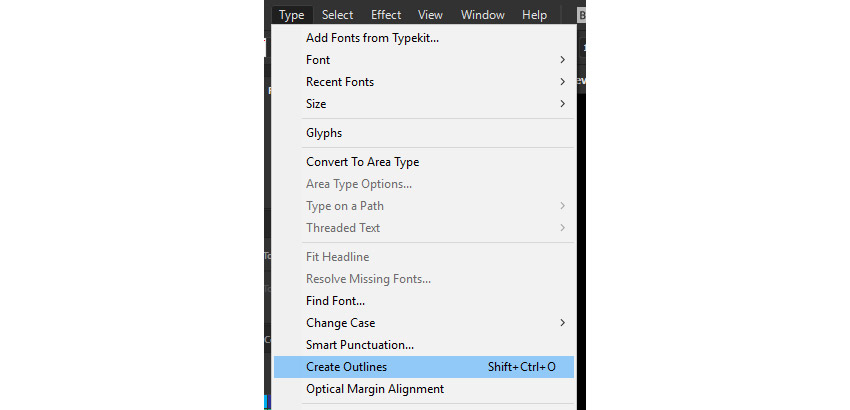Expand the Font submenu
850x410 pixels.
point(318,60)
